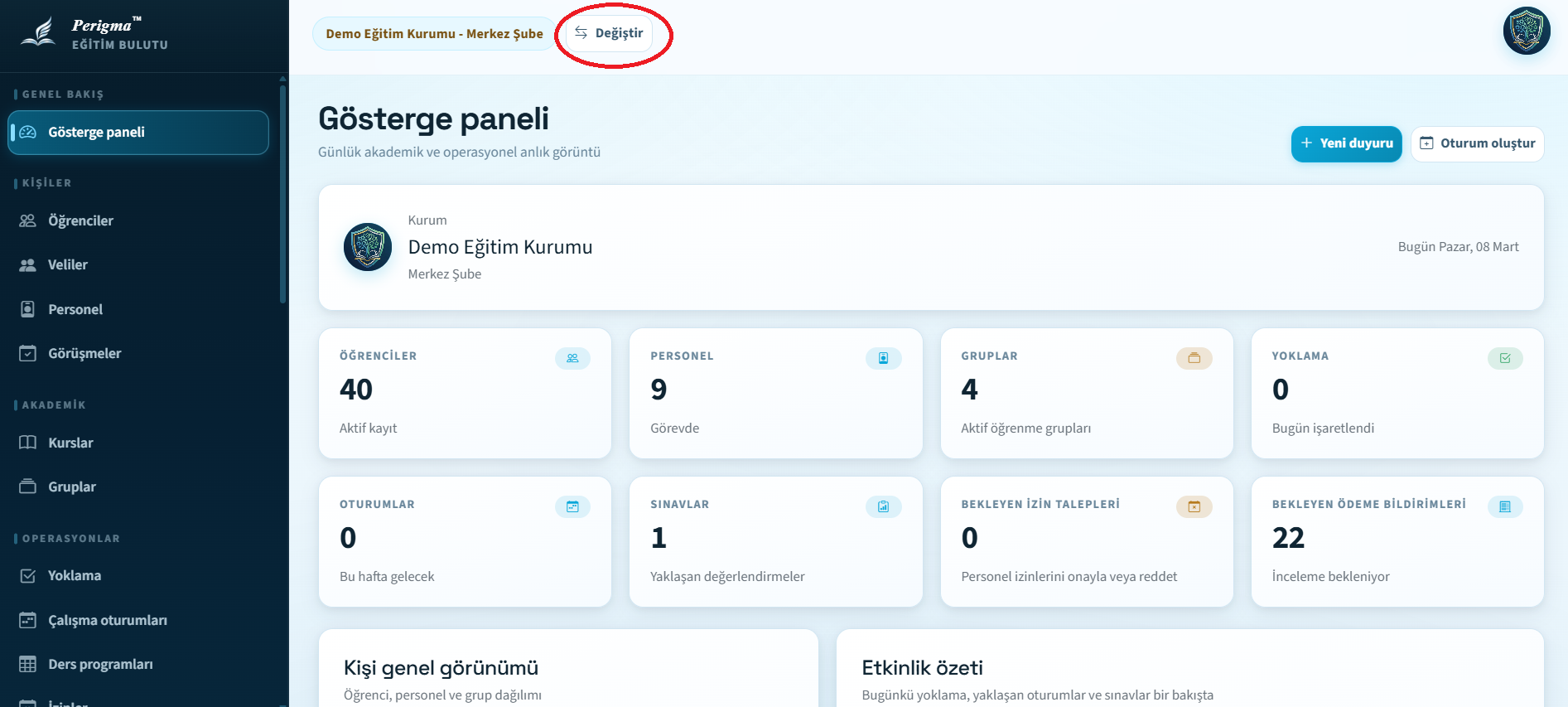Click the students icon on Öğrenciler card
Image resolution: width=1568 pixels, height=707 pixels.
point(572,358)
